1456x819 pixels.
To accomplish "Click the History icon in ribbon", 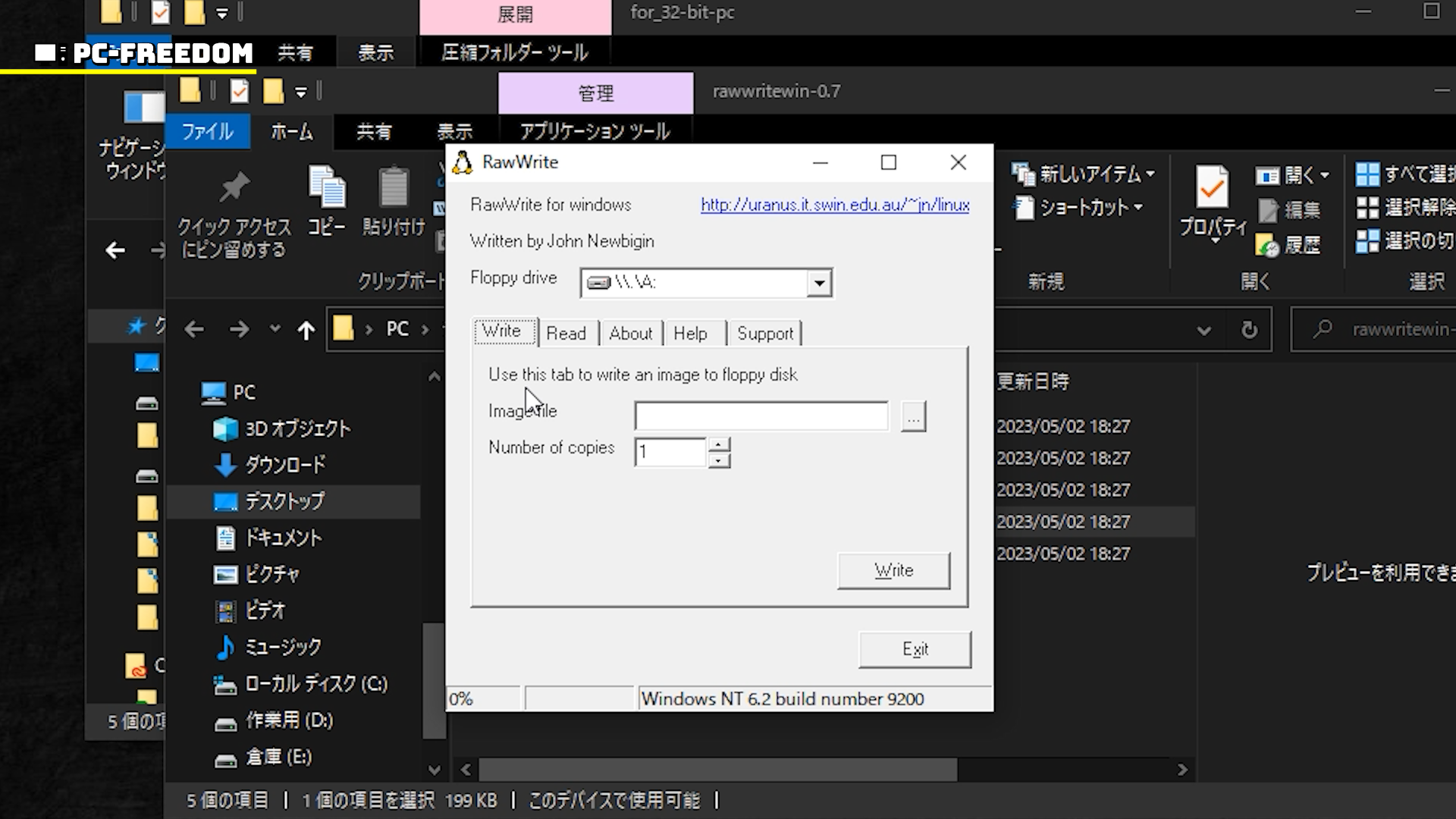I will click(x=1267, y=245).
